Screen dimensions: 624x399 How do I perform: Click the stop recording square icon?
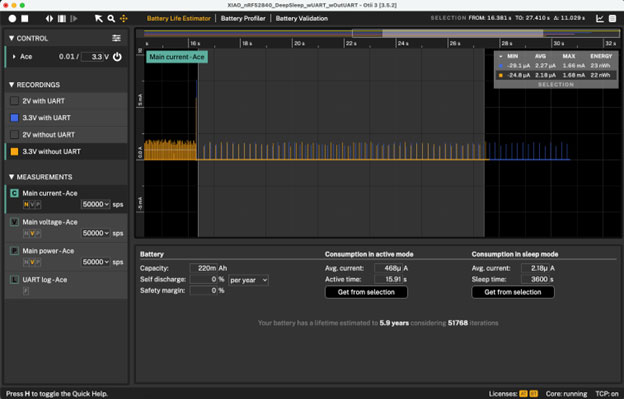pyautogui.click(x=25, y=18)
